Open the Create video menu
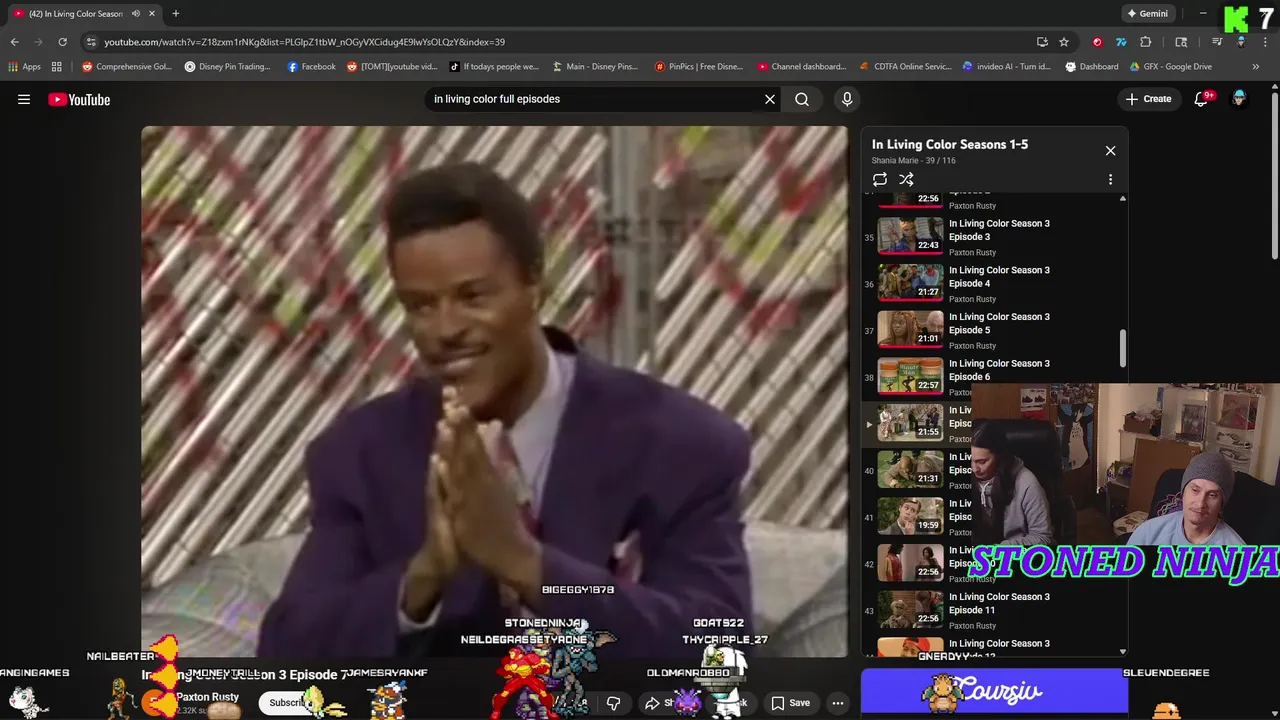 (1148, 99)
